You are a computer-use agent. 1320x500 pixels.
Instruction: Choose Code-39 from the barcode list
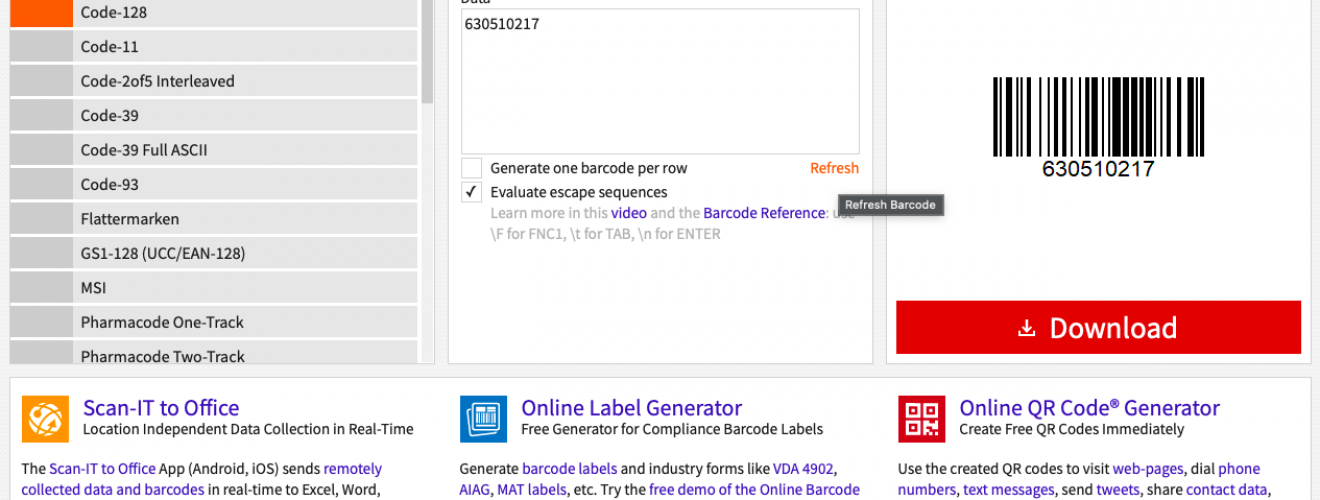[x=213, y=115]
